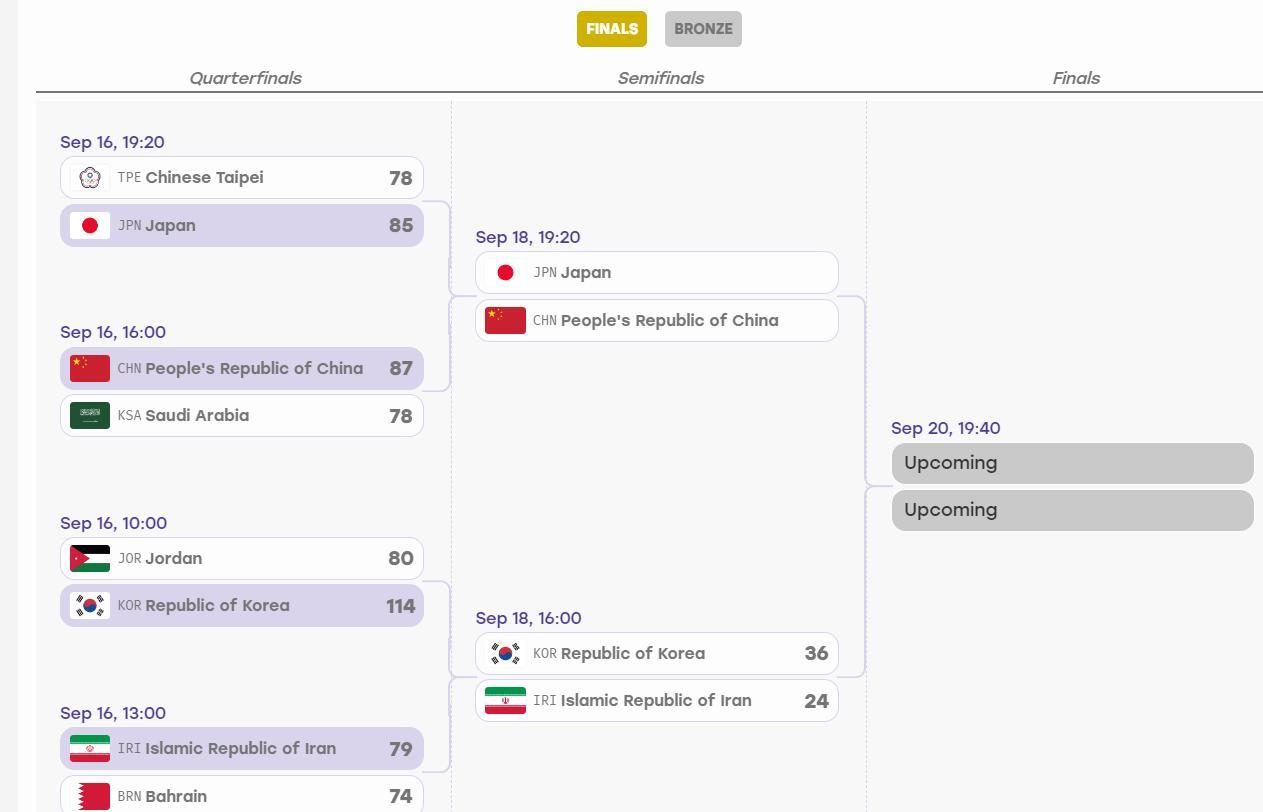Viewport: 1263px width, 812px height.
Task: Open the first Upcoming finals slot
Action: 1073,463
